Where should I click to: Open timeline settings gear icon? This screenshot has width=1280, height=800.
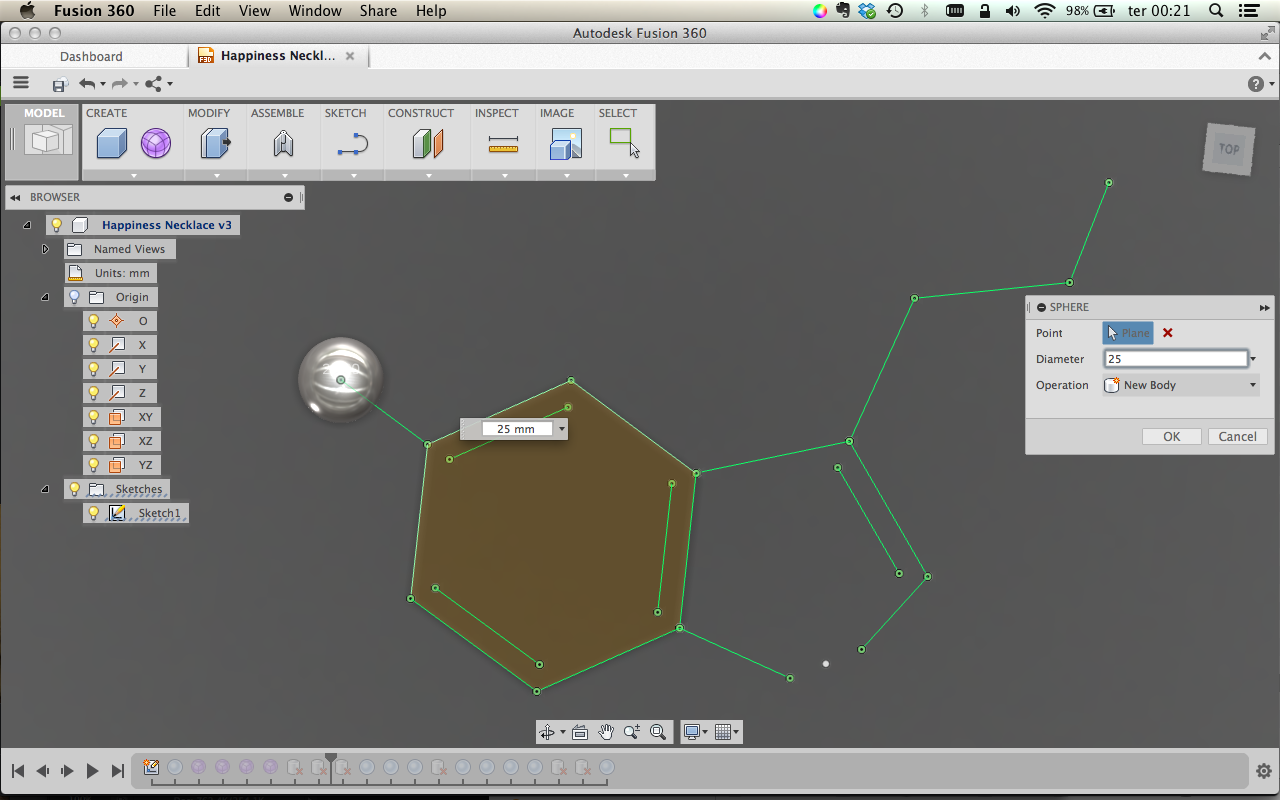1264,771
